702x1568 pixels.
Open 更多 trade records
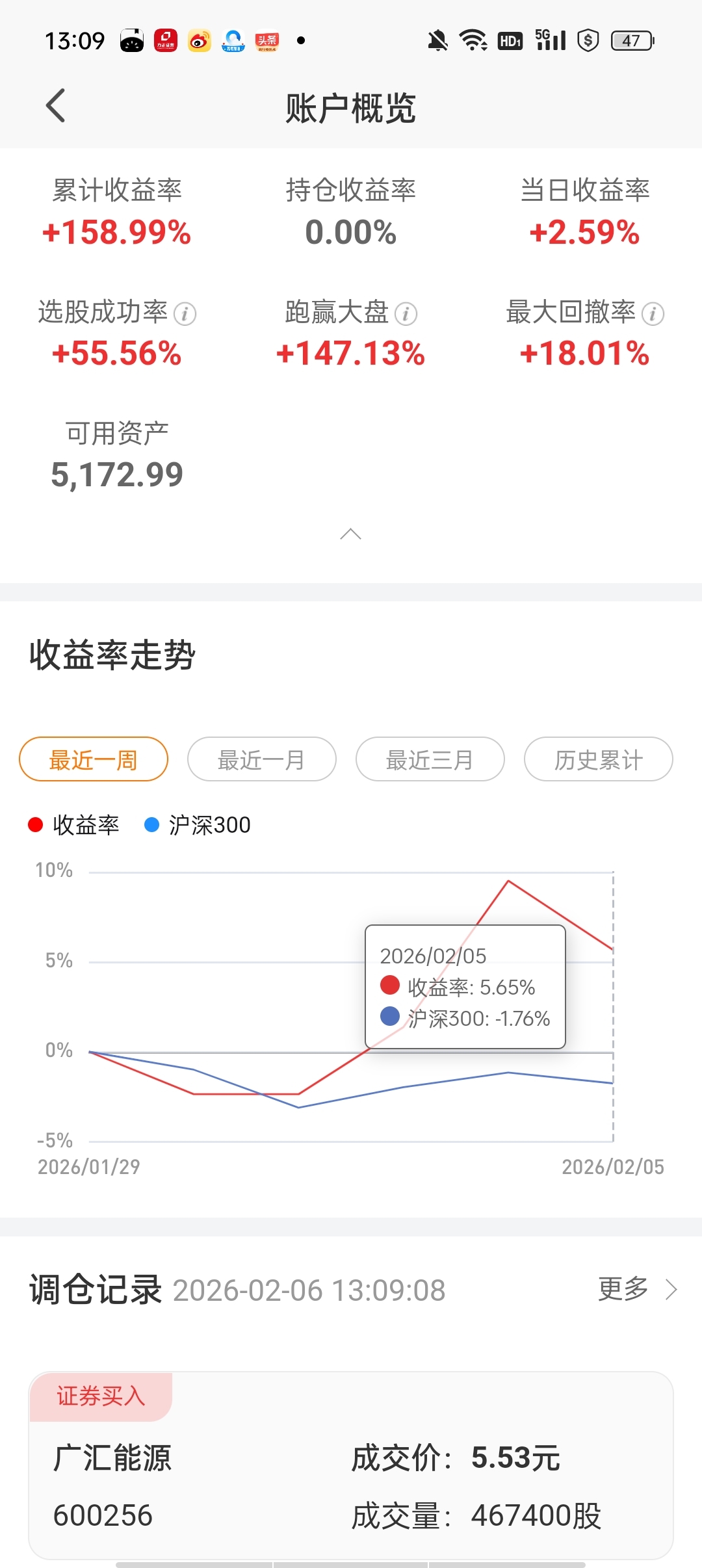pos(623,1289)
